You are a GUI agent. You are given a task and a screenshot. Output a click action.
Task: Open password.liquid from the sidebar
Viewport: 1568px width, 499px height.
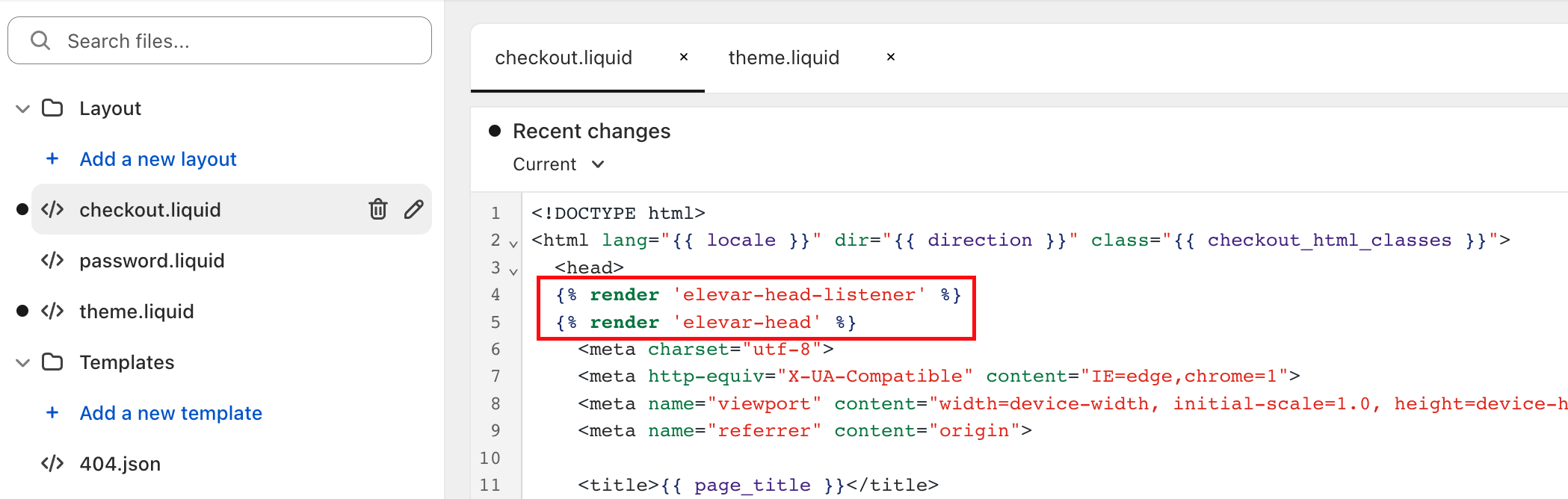coord(152,261)
